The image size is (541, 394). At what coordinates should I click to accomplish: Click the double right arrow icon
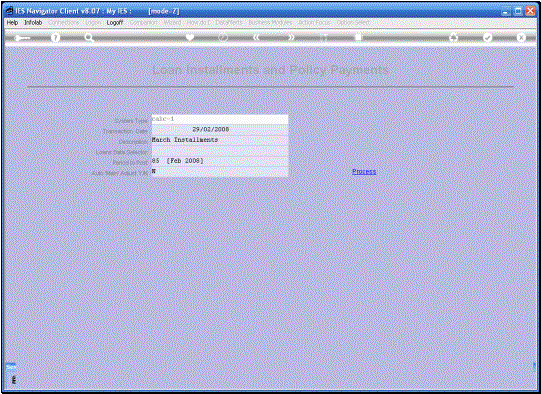click(x=291, y=37)
